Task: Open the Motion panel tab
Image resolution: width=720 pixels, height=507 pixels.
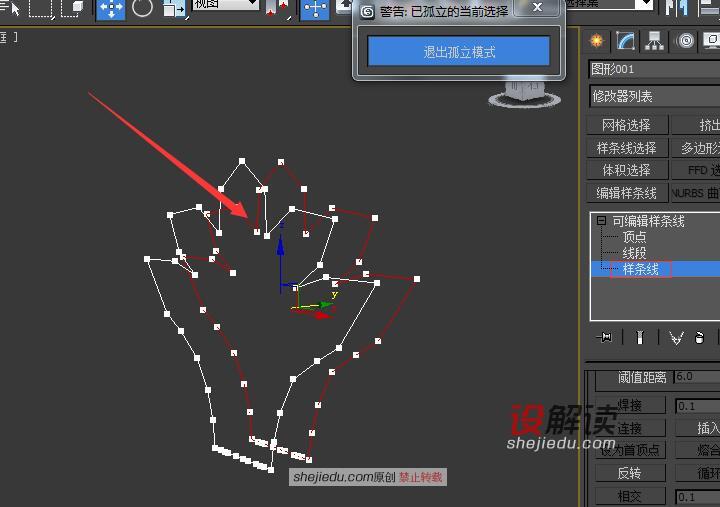Action: (x=686, y=40)
